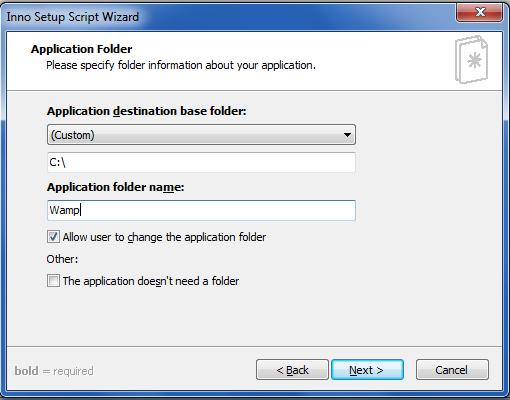Click the Application folder name field with Wamp
The width and height of the screenshot is (510, 400).
tap(201, 210)
